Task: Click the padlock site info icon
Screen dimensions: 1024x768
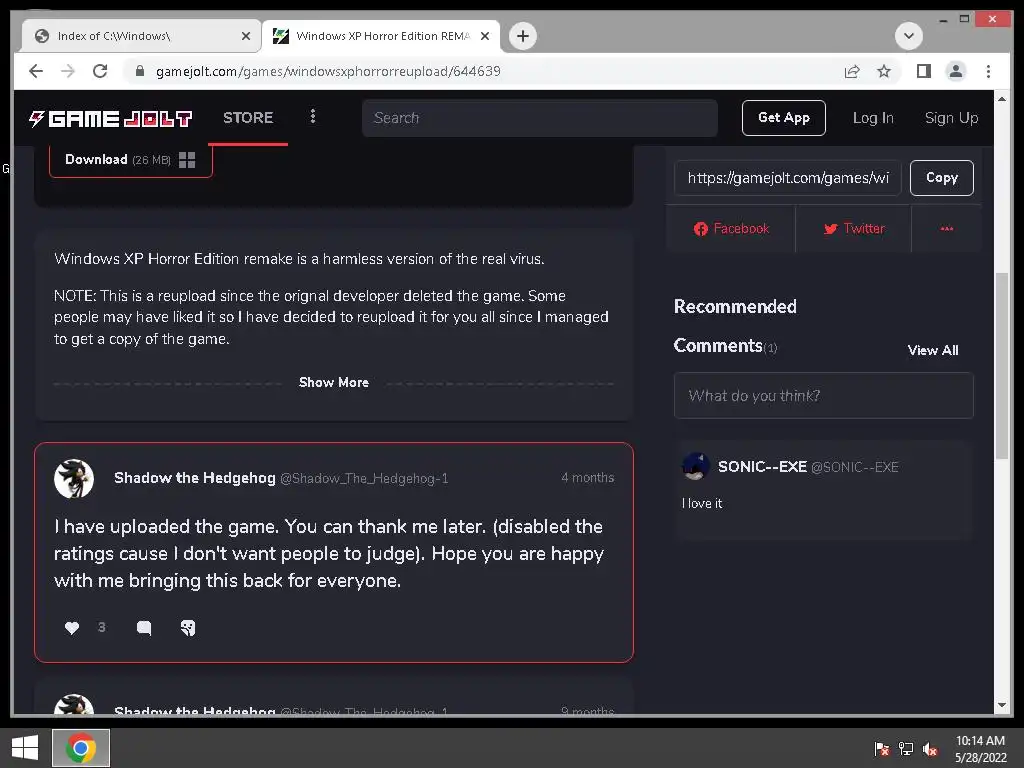Action: (140, 71)
